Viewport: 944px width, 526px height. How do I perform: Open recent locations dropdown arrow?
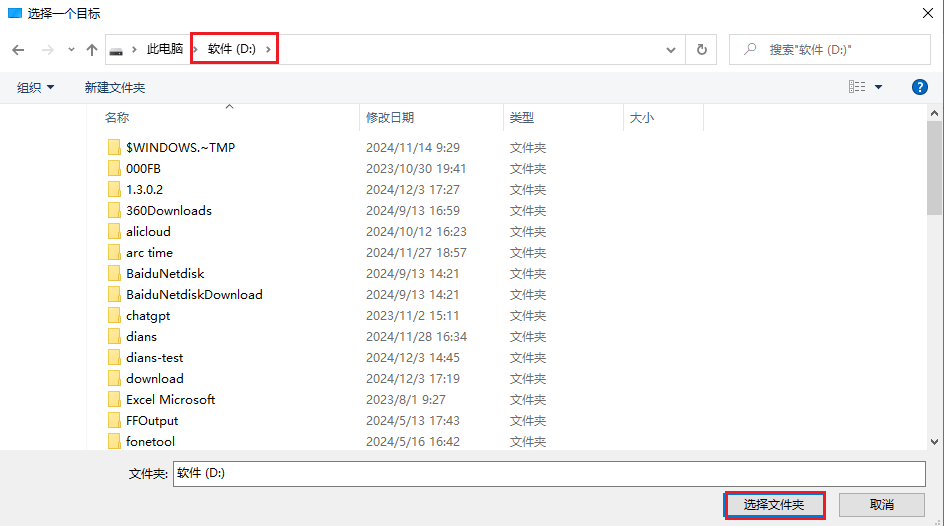tap(71, 50)
